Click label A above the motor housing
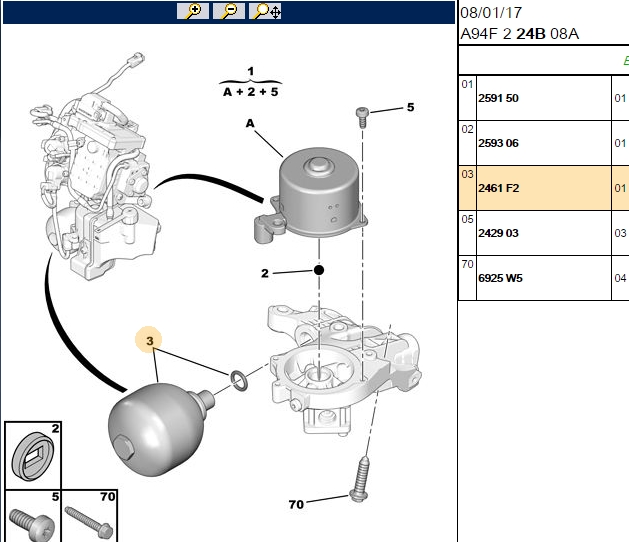Viewport: 629px width, 542px height. click(x=250, y=123)
